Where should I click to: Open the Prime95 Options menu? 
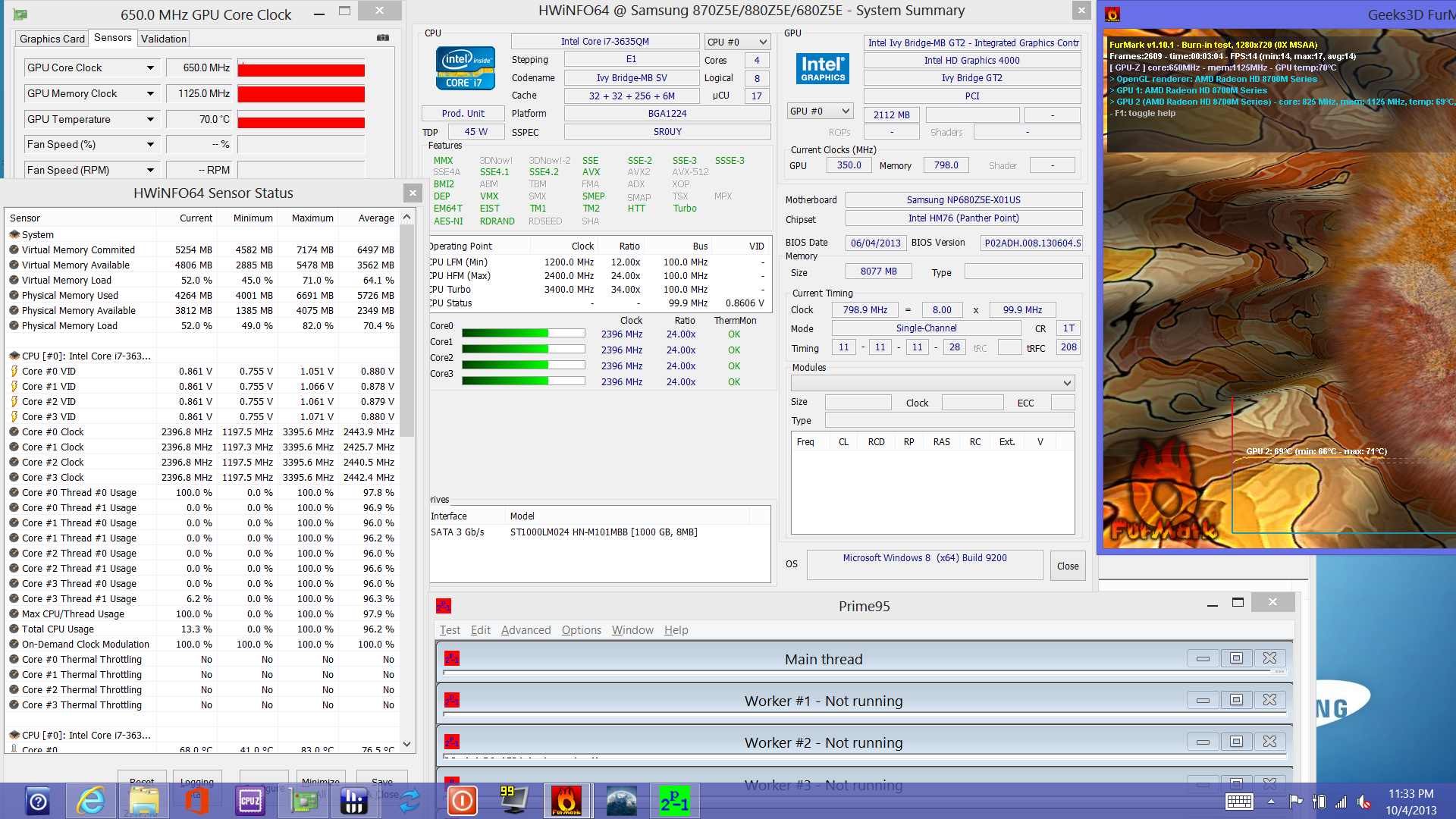point(582,629)
